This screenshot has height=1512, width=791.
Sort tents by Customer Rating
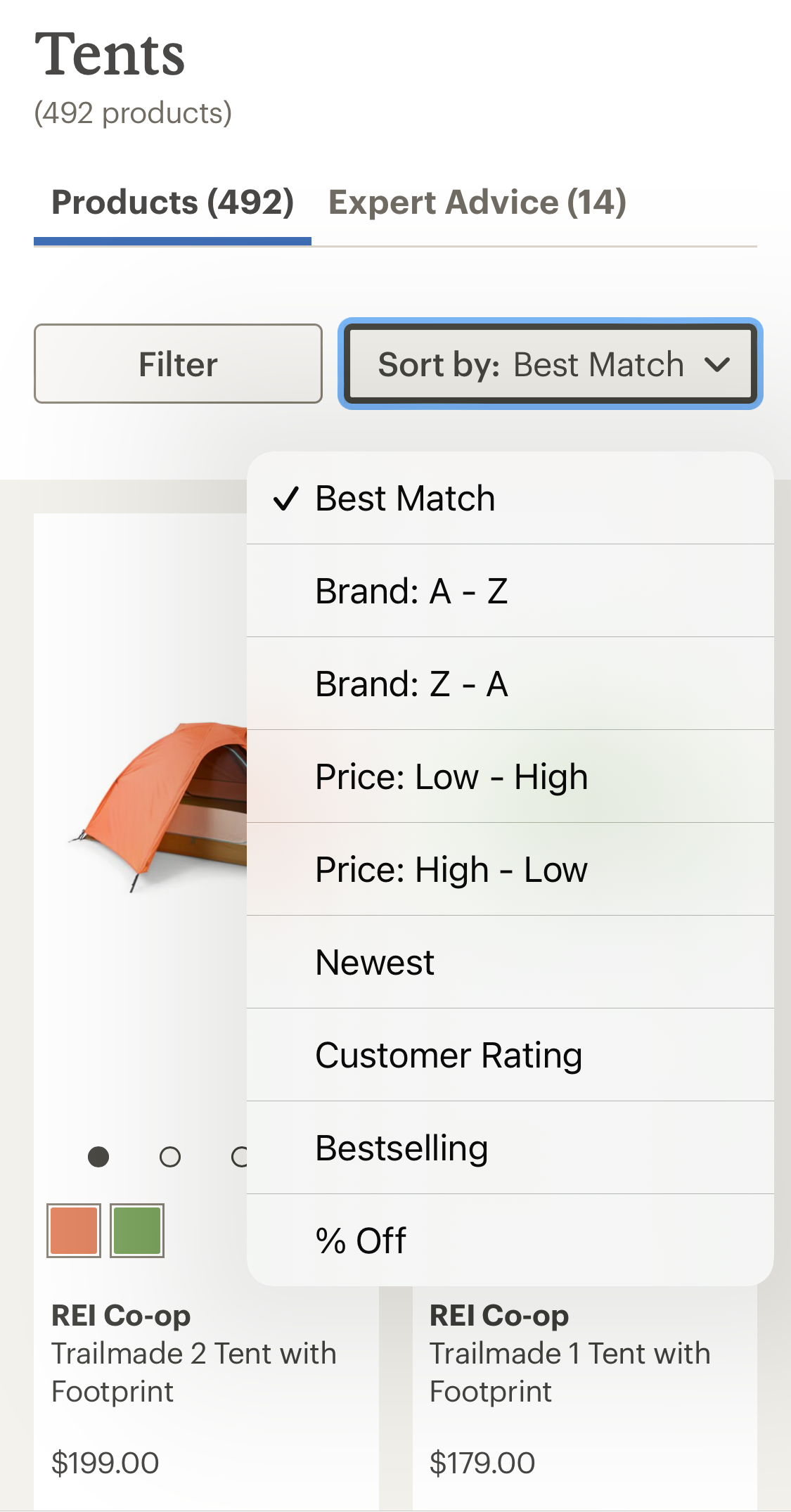point(449,1056)
